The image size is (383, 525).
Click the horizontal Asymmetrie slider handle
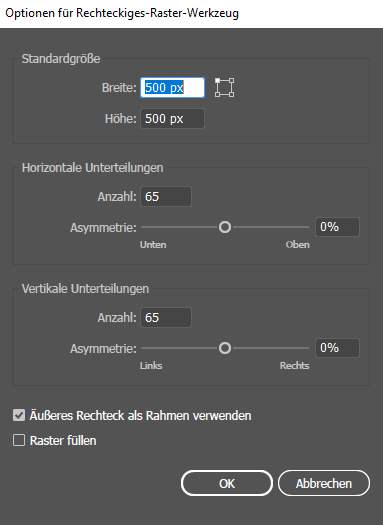point(225,227)
